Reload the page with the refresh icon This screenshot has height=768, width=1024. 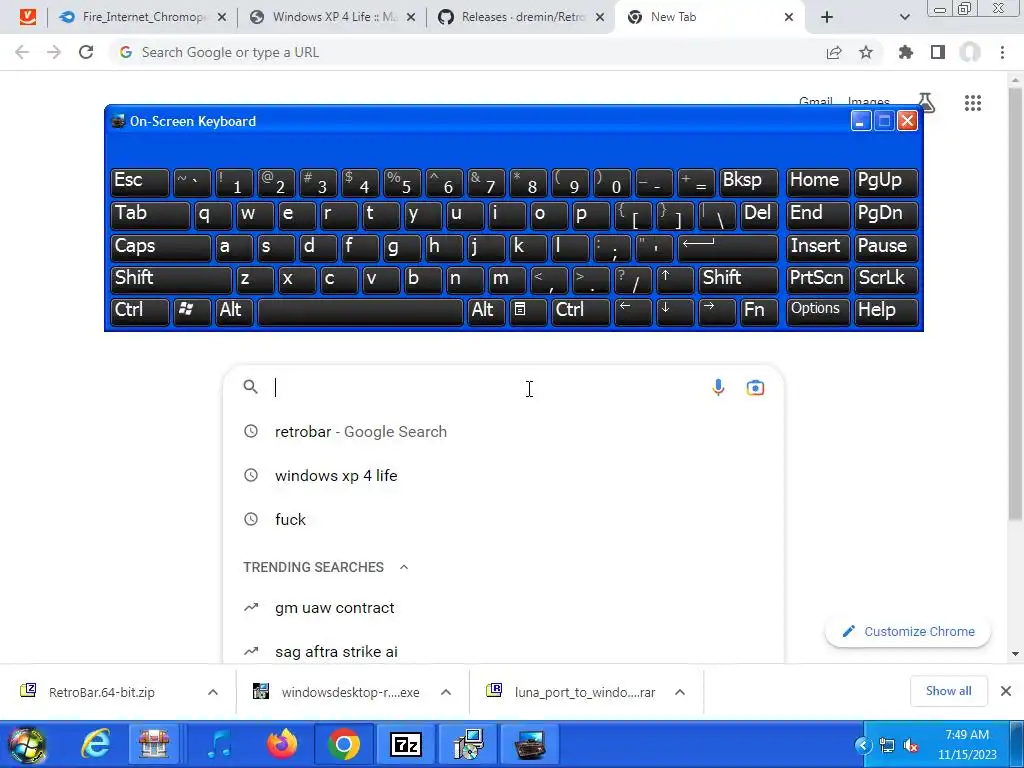click(x=86, y=52)
